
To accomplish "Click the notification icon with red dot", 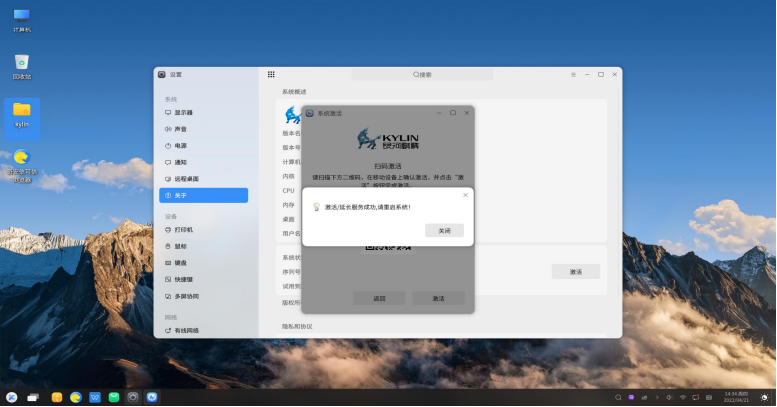I will [x=696, y=397].
